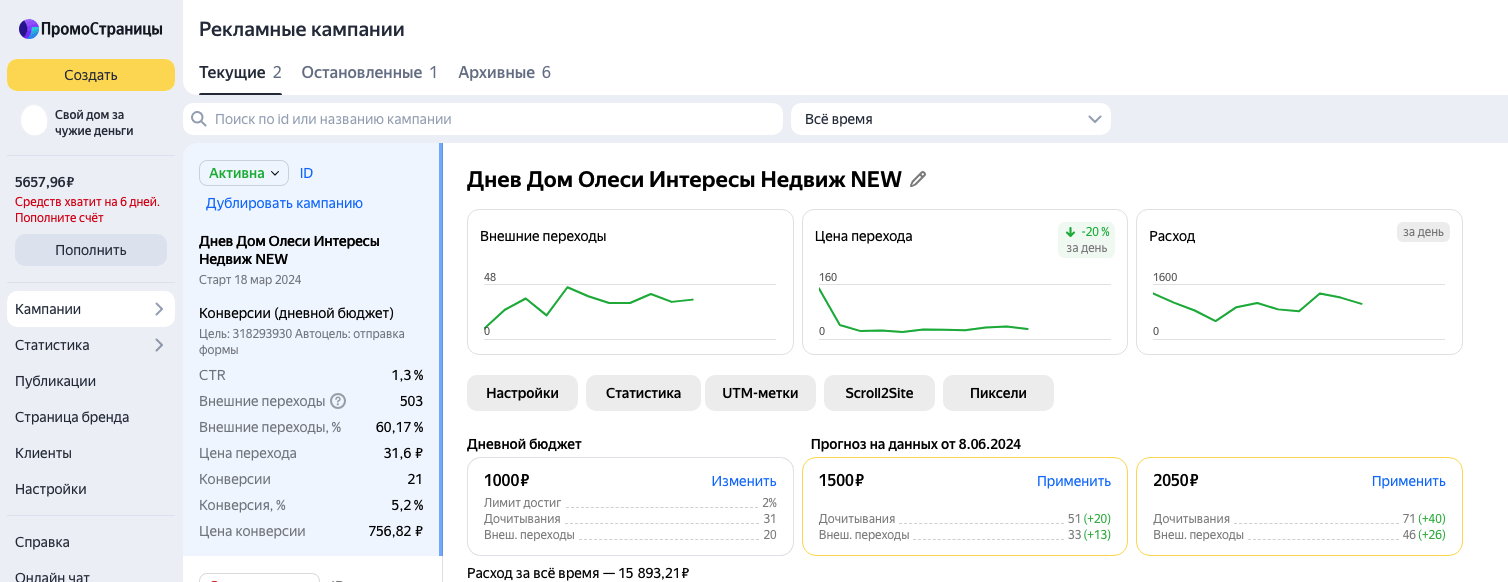Click Применить on the 2050₽ forecast
The width and height of the screenshot is (1508, 582).
click(1409, 481)
